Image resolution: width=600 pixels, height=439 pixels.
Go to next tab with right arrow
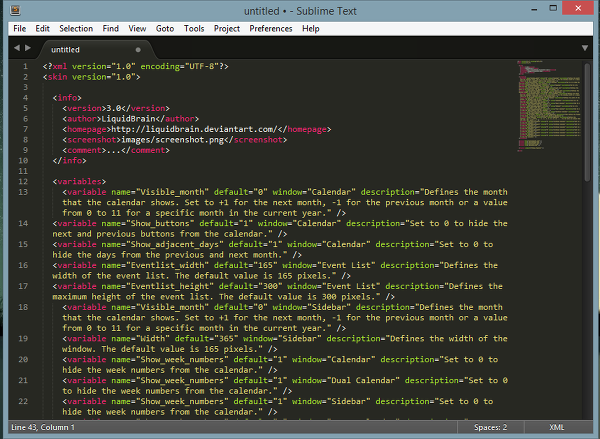28,48
